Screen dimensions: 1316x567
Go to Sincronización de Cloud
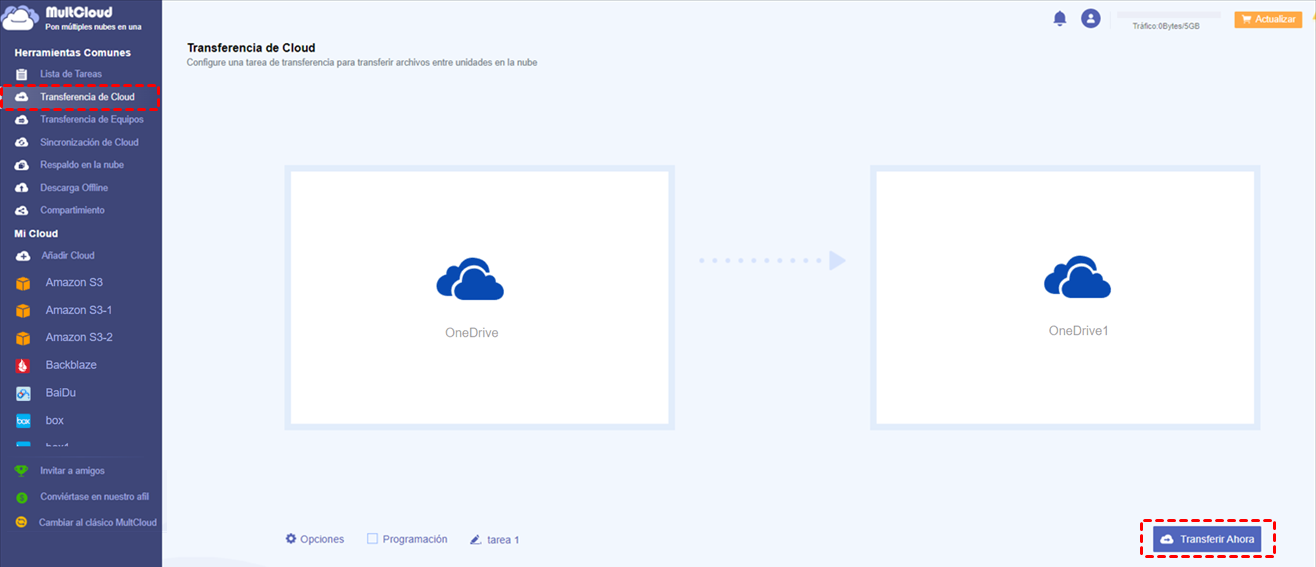click(x=89, y=142)
